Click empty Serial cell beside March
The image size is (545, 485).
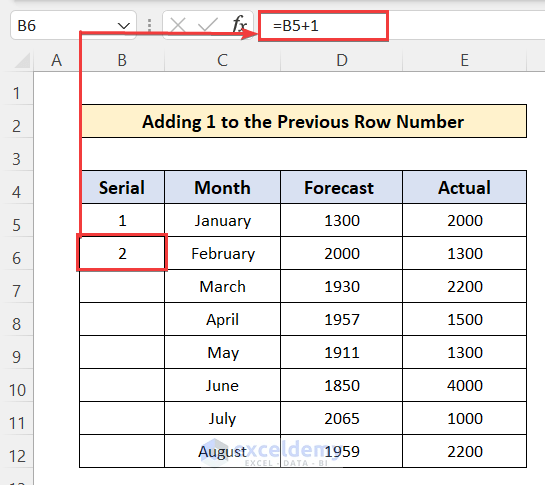pos(122,286)
